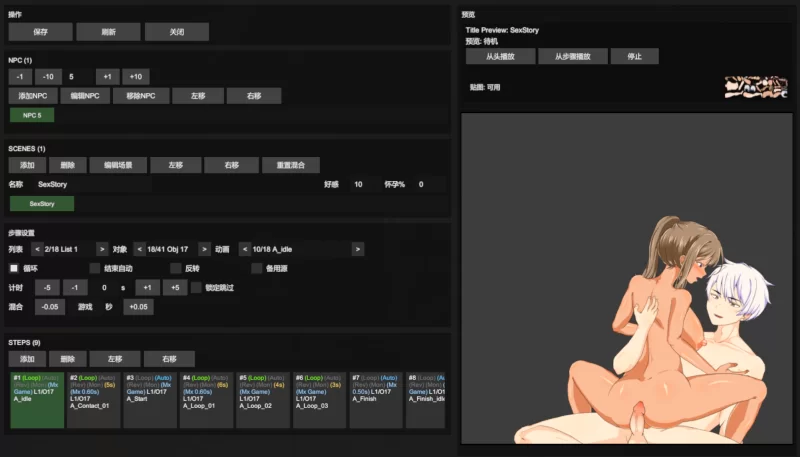Decrease NPC number with -1 button

[x=20, y=77]
